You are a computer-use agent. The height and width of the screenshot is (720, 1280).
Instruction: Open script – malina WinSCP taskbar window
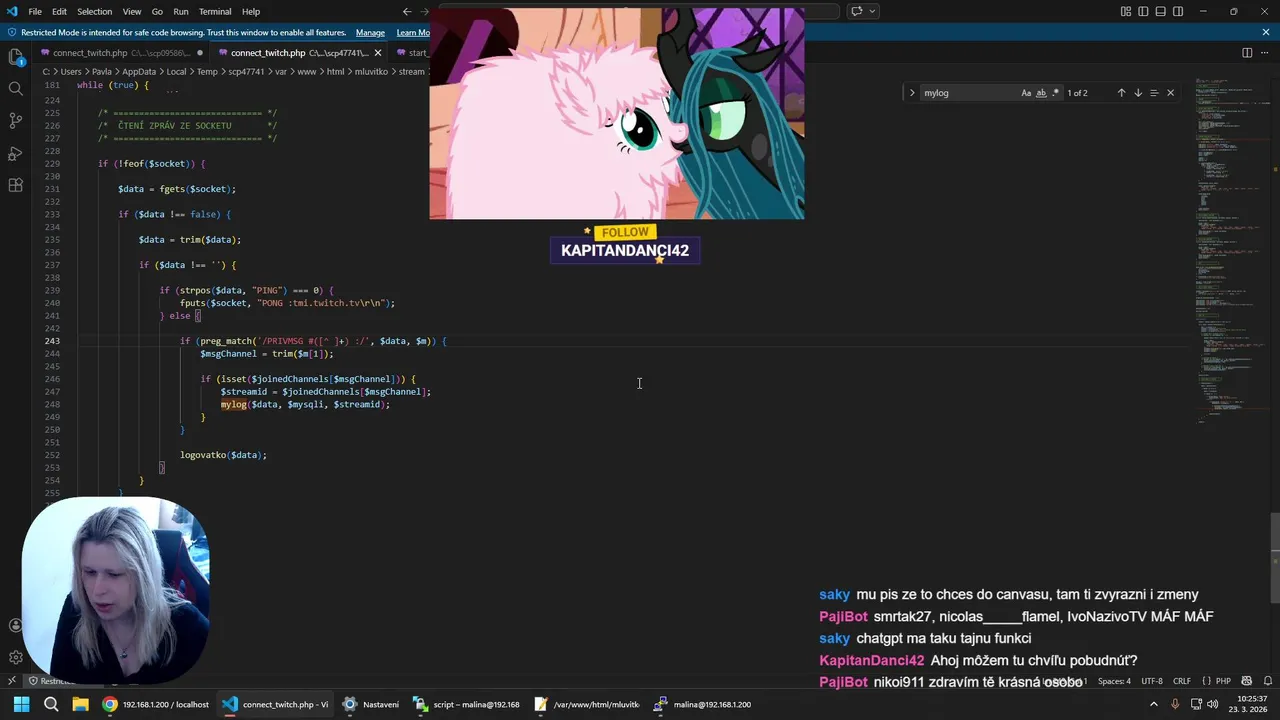(467, 704)
